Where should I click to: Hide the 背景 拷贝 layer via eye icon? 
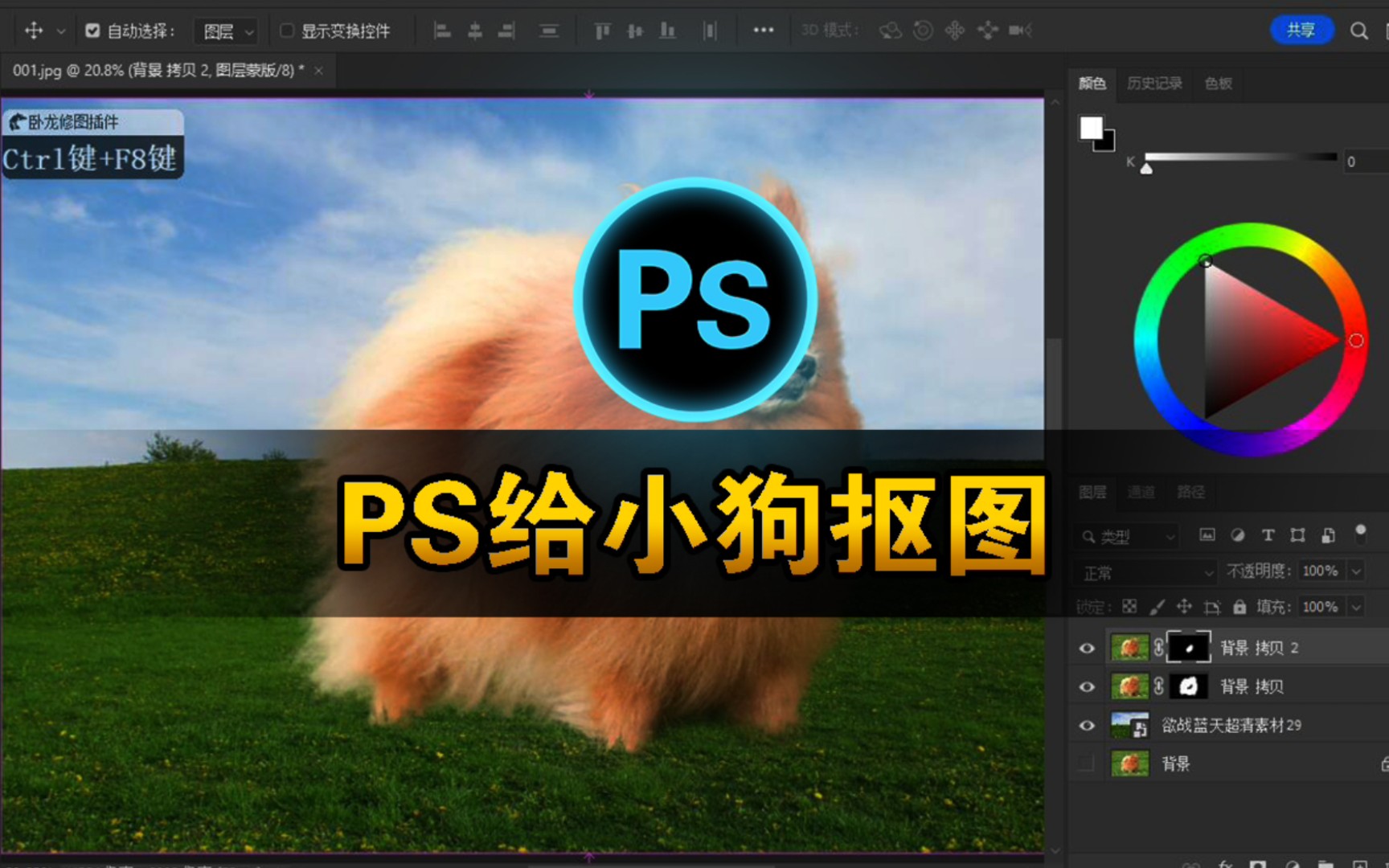tap(1087, 686)
